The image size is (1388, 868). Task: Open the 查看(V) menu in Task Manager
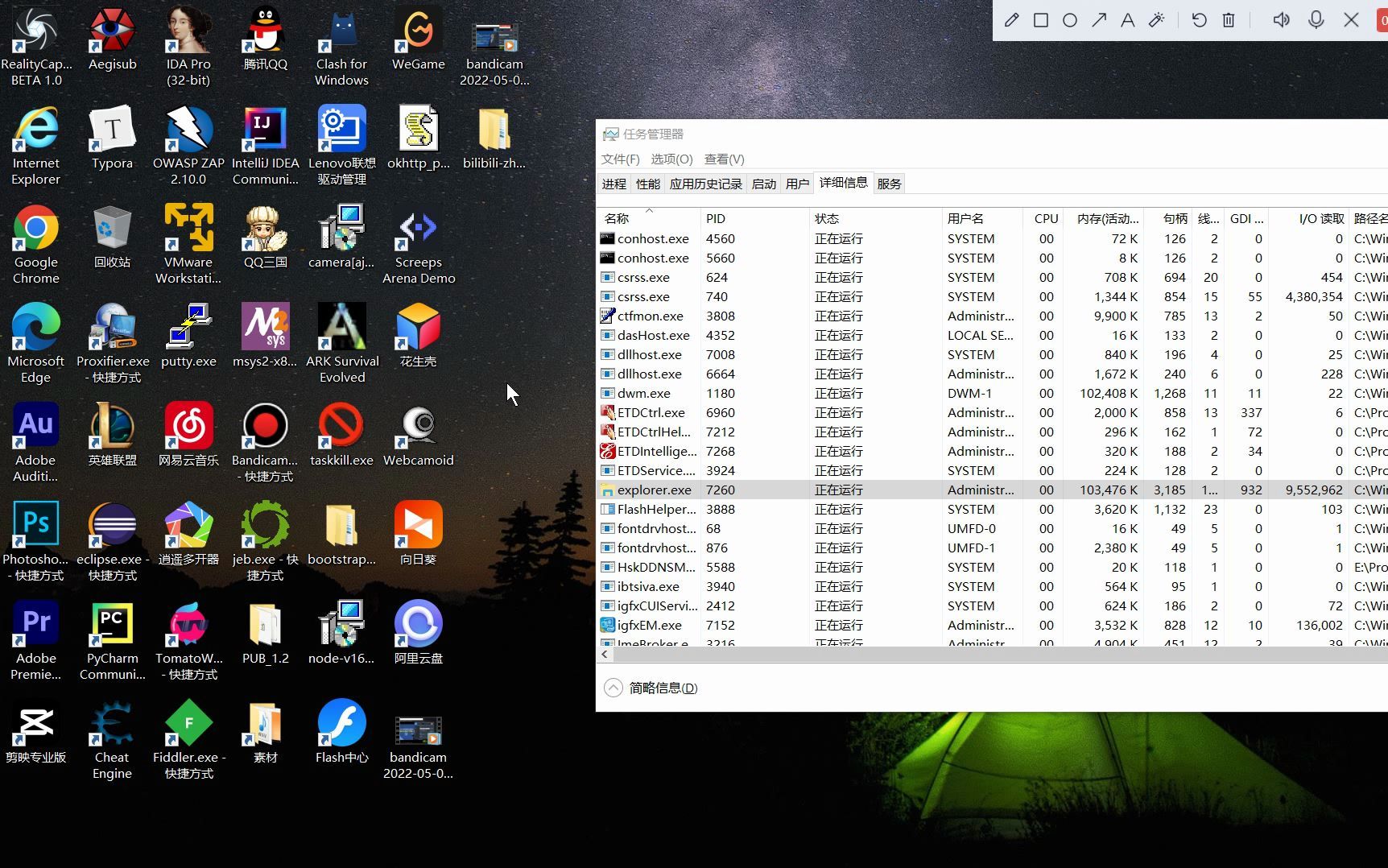(724, 159)
